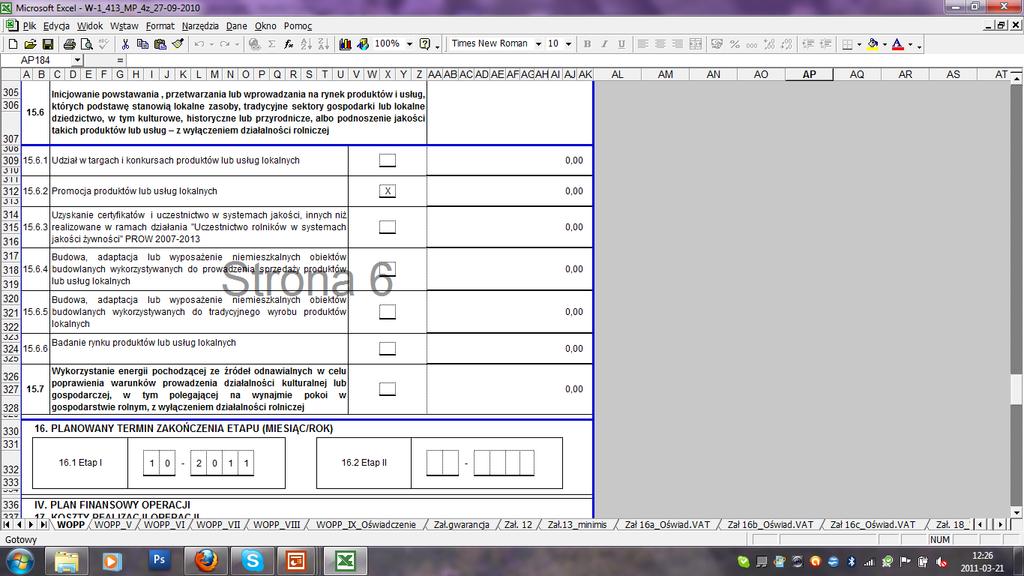The image size is (1024, 576).
Task: Open the font size 10 dropdown
Action: [x=568, y=44]
